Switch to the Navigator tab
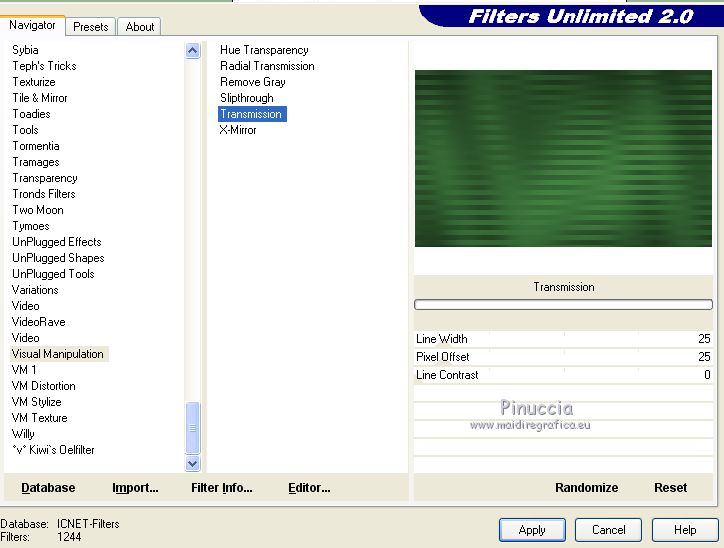The height and width of the screenshot is (548, 724). click(32, 25)
